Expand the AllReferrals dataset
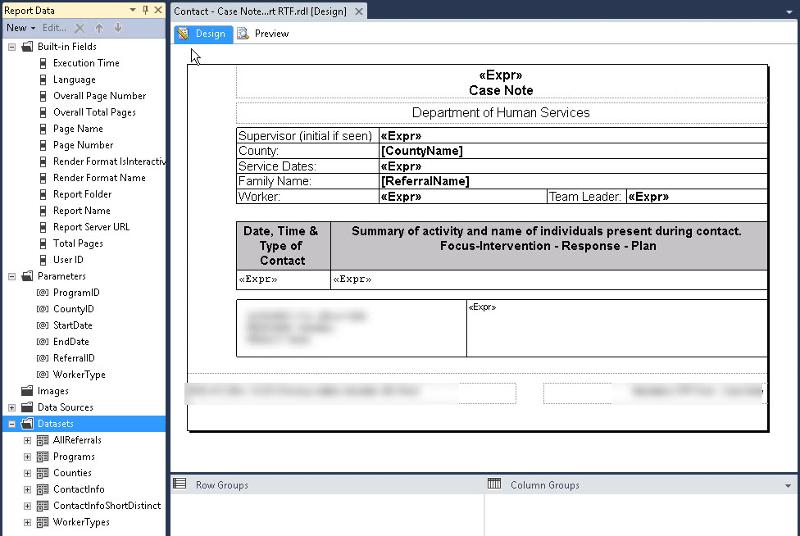Image resolution: width=800 pixels, height=536 pixels. coord(28,440)
